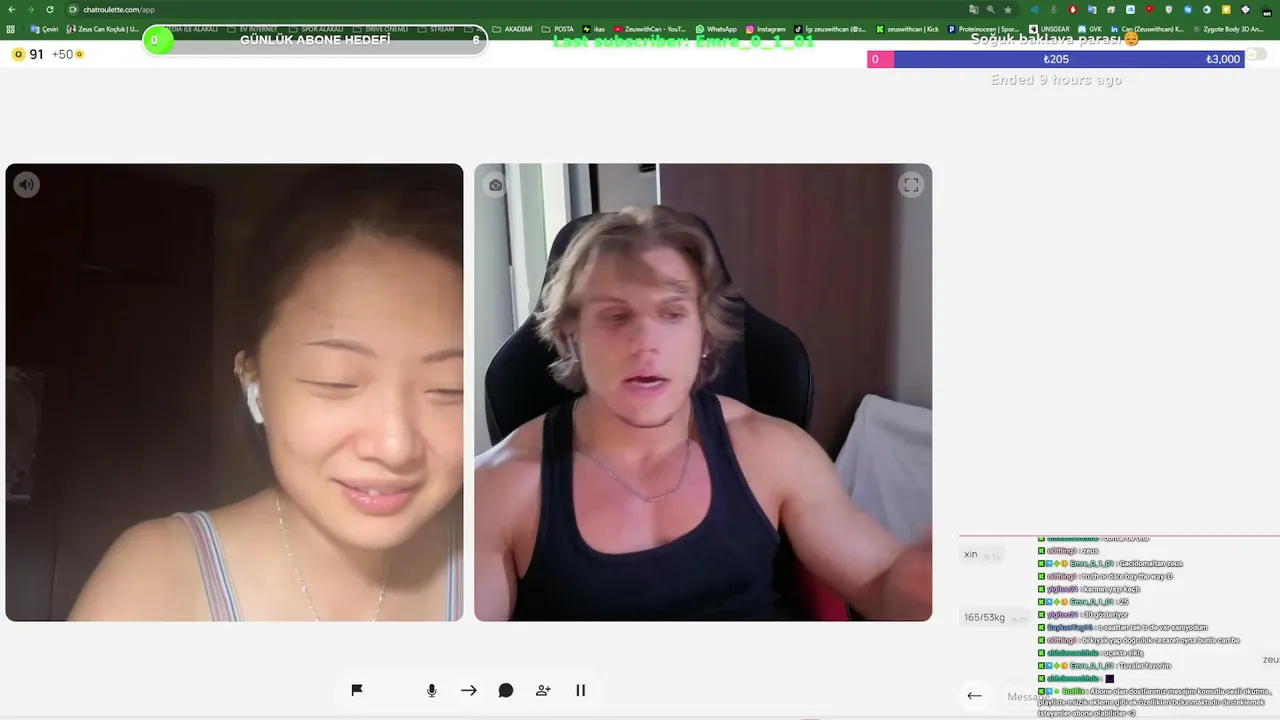Click the 'Soğuk baklava parası' goal title
The width and height of the screenshot is (1280, 720).
[x=1055, y=39]
